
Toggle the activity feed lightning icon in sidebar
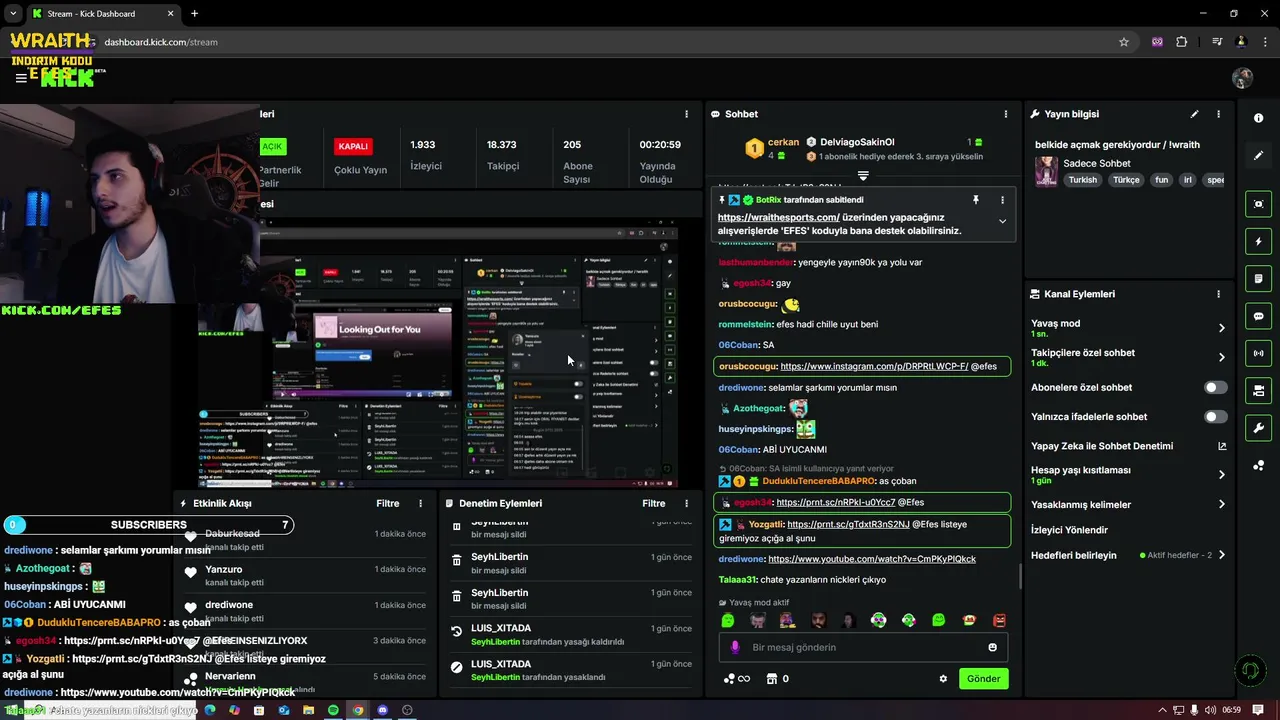point(1258,241)
